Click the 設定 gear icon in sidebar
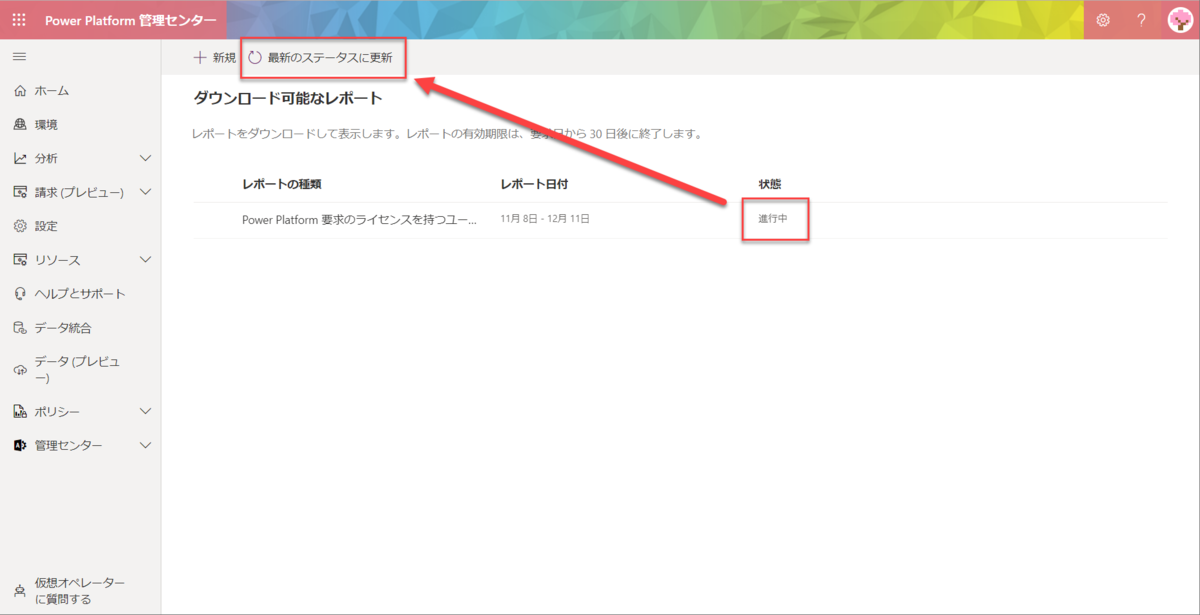Viewport: 1200px width, 615px height. (x=20, y=226)
